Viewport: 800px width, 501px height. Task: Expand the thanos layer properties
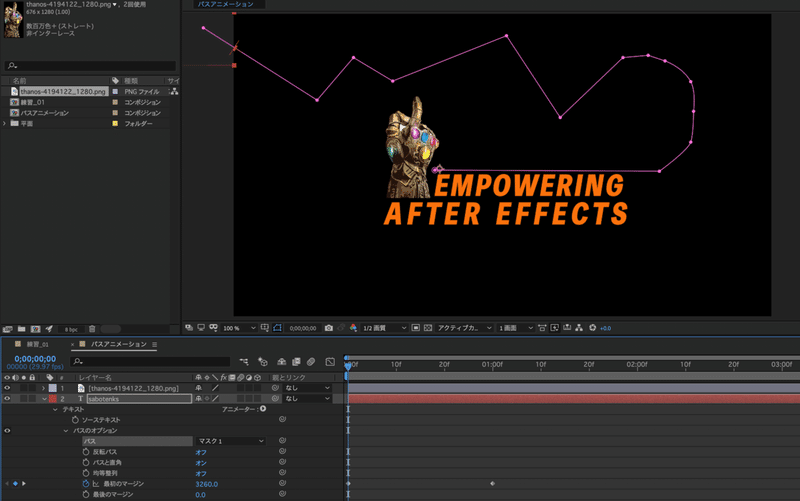[43, 388]
